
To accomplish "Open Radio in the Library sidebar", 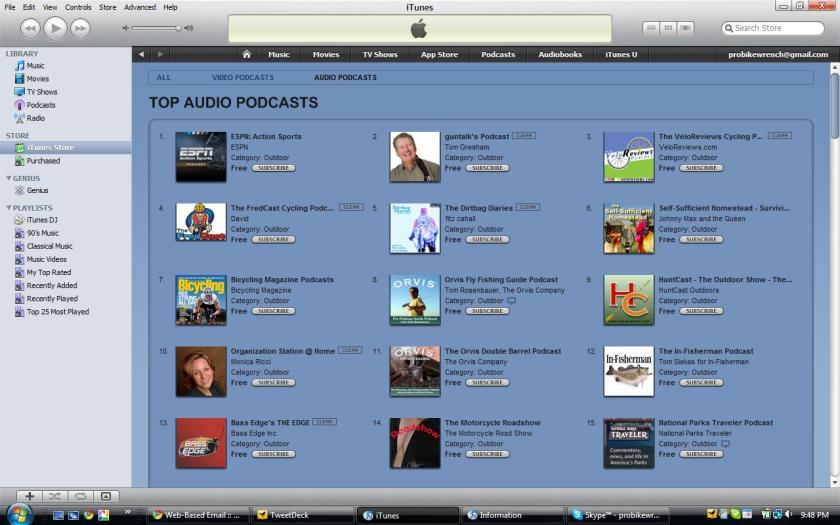I will [35, 118].
